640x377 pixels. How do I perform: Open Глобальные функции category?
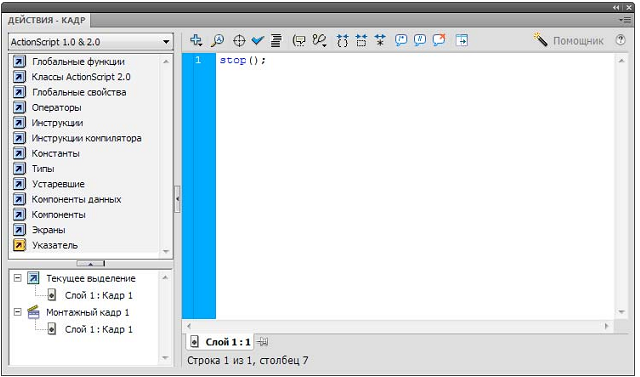78,62
